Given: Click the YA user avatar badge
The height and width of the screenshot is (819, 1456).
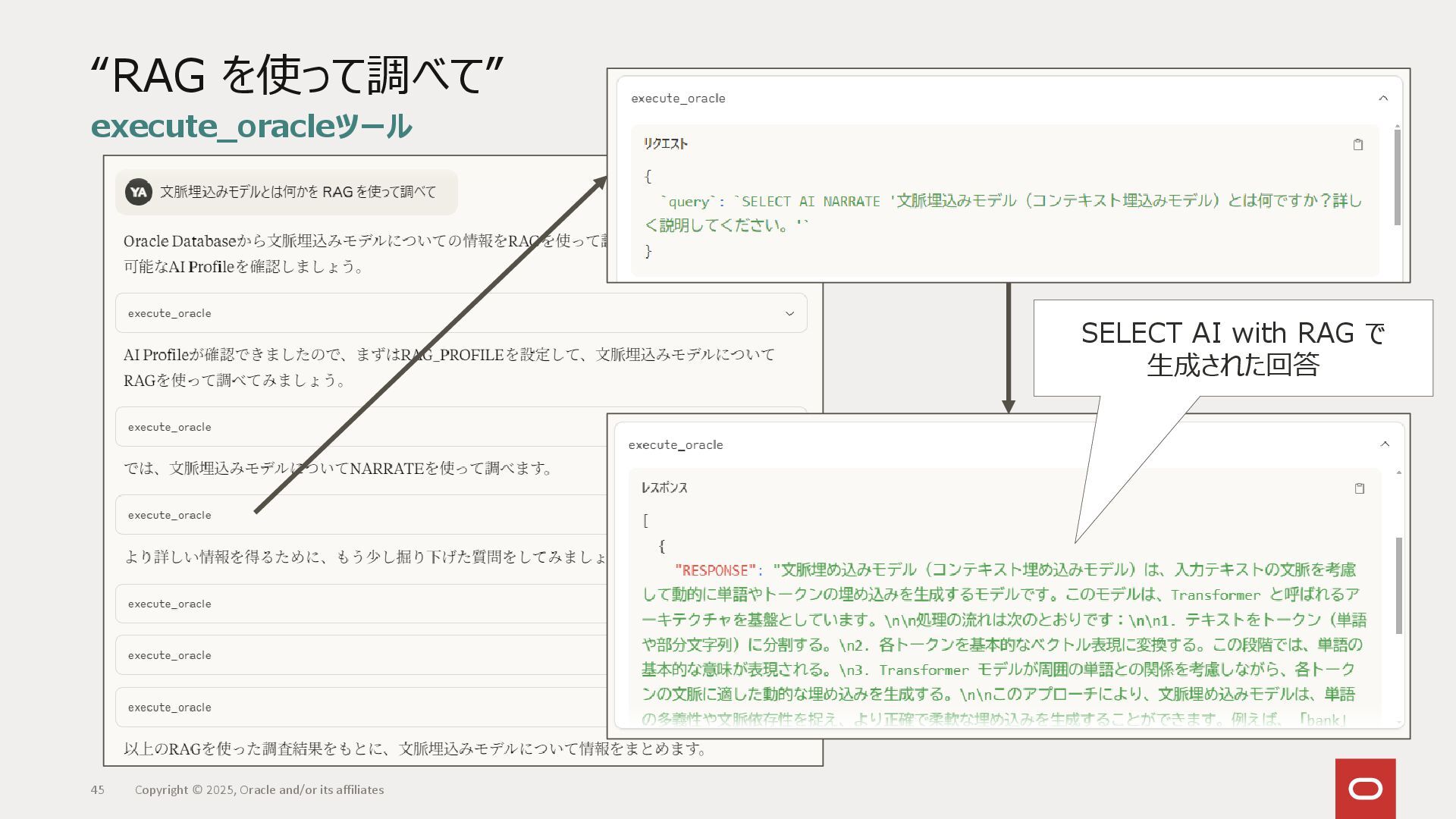Looking at the screenshot, I should point(138,193).
